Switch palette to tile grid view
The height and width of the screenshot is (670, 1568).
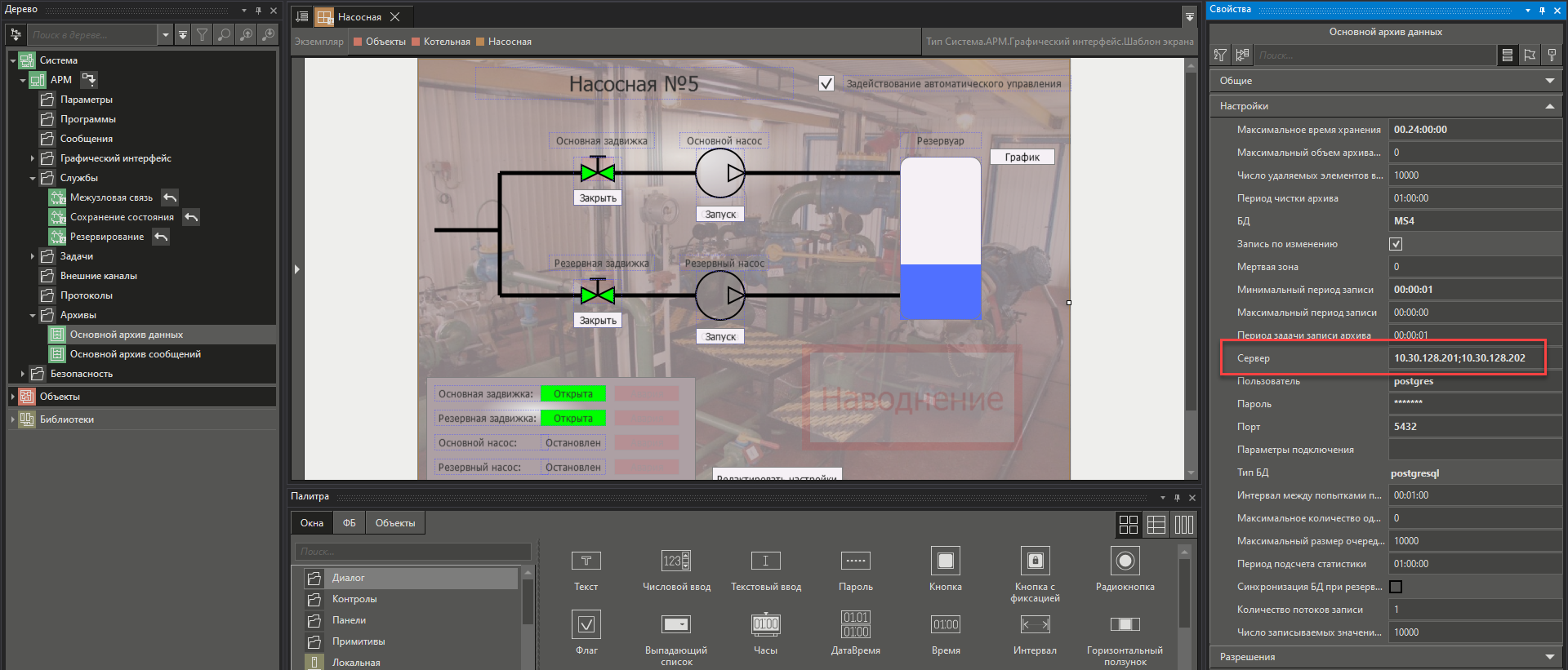1128,525
